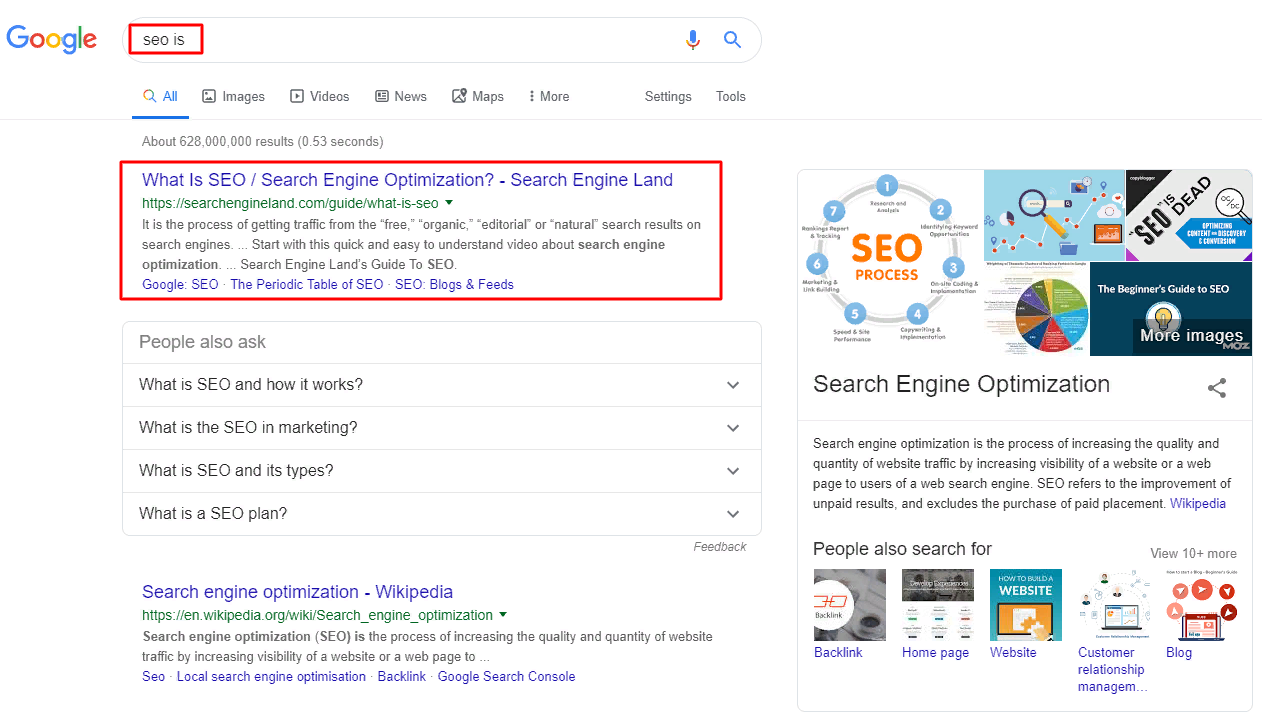Click the Tools button
The image size is (1262, 714).
[730, 97]
